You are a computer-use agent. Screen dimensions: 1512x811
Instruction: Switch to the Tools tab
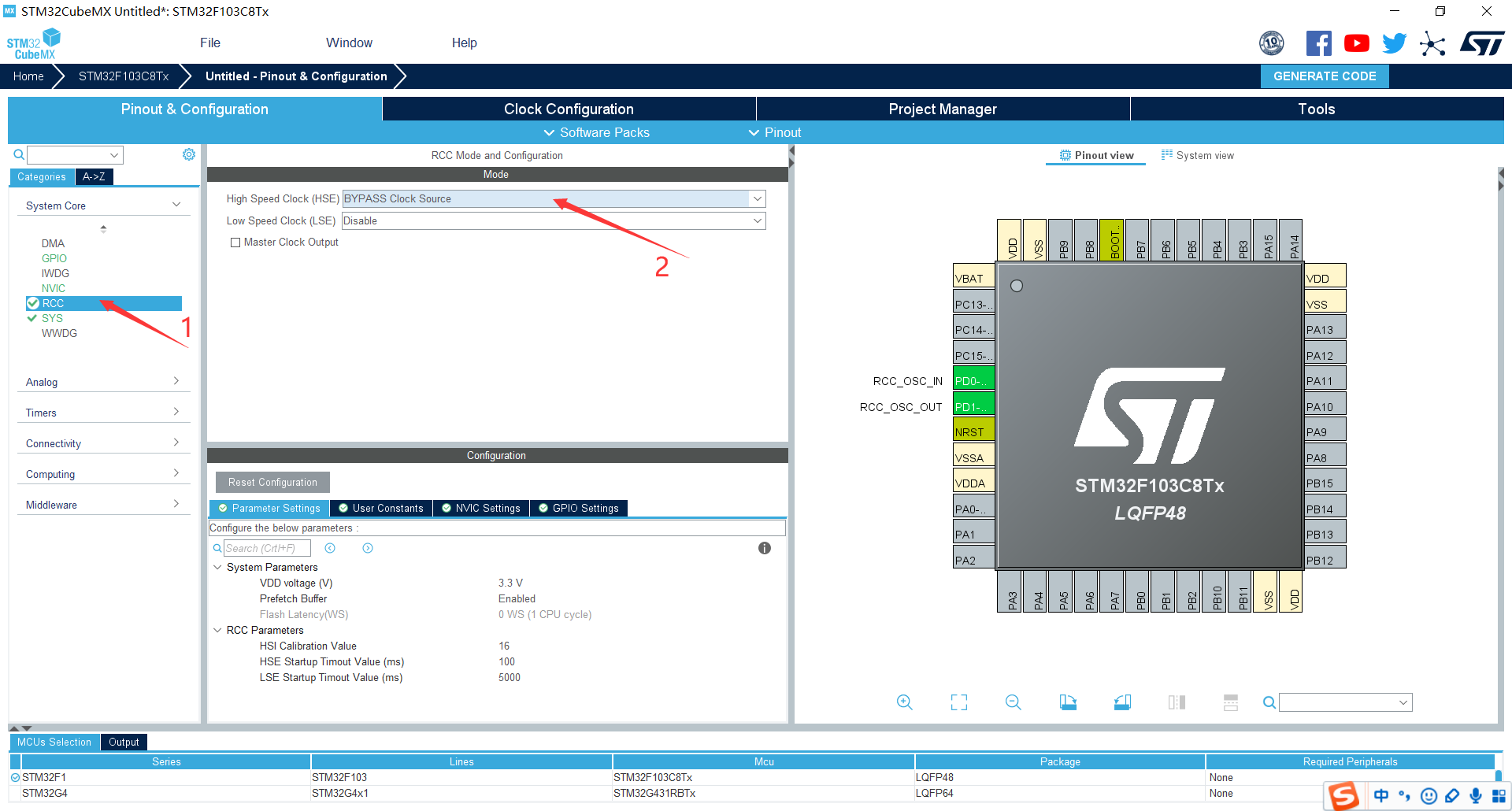click(x=1317, y=109)
